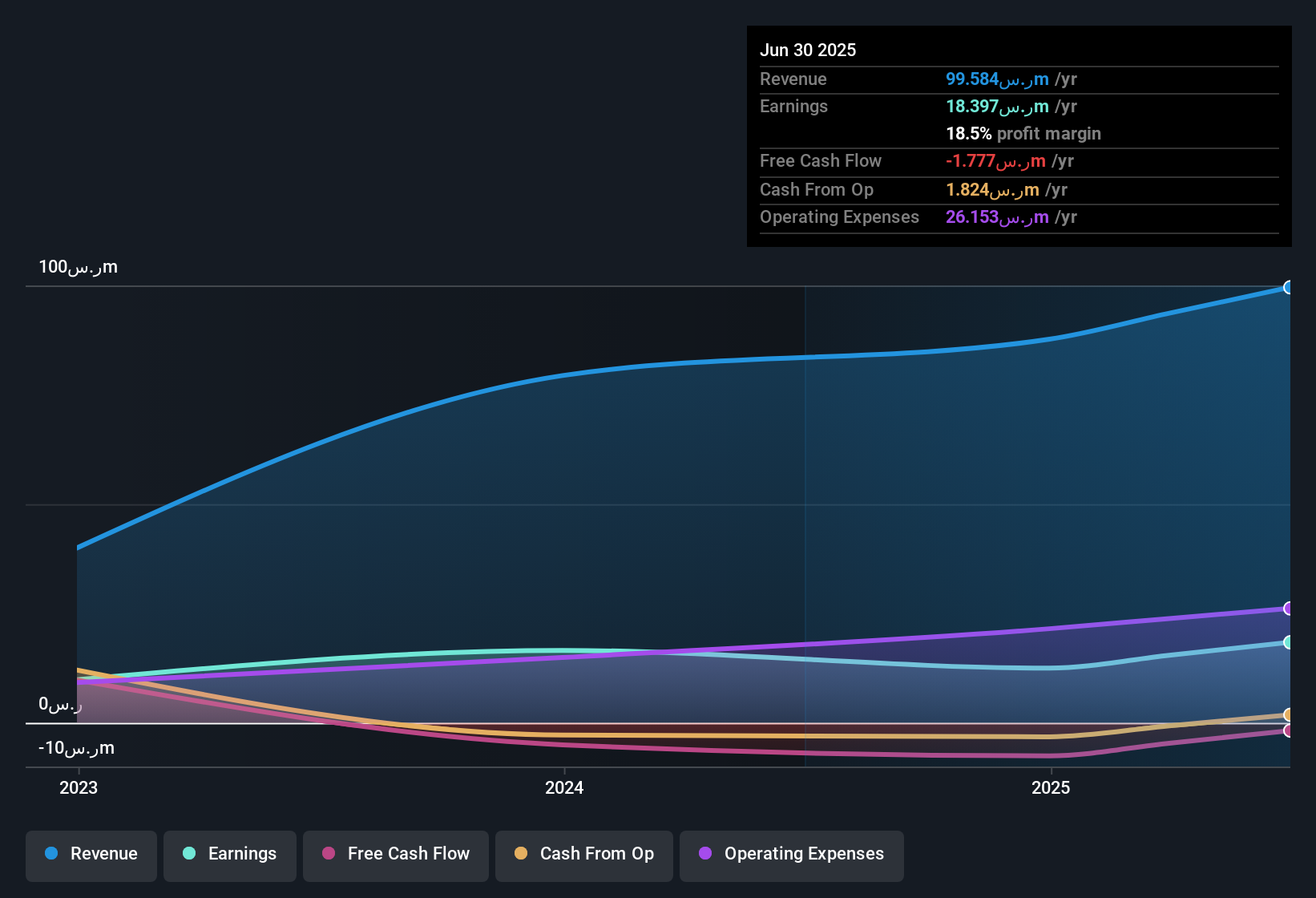Click the teal Earnings legend dot icon
Screen dimensions: 1316x898
189,854
